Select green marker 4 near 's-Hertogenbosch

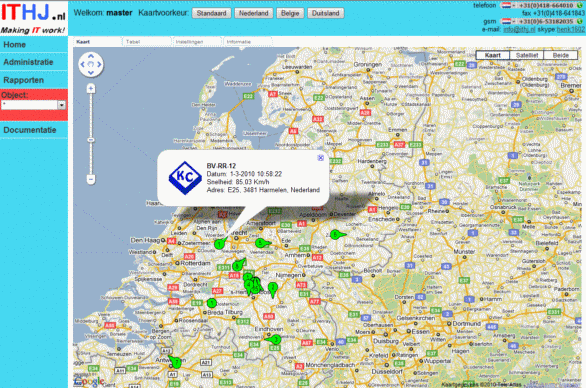point(248,286)
